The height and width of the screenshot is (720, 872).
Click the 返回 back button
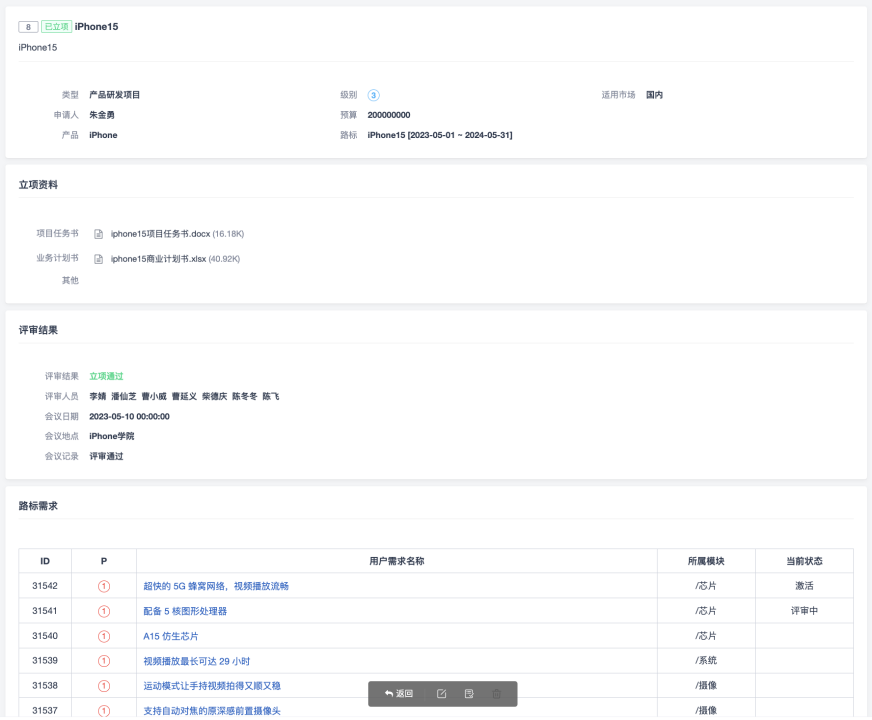tap(399, 693)
